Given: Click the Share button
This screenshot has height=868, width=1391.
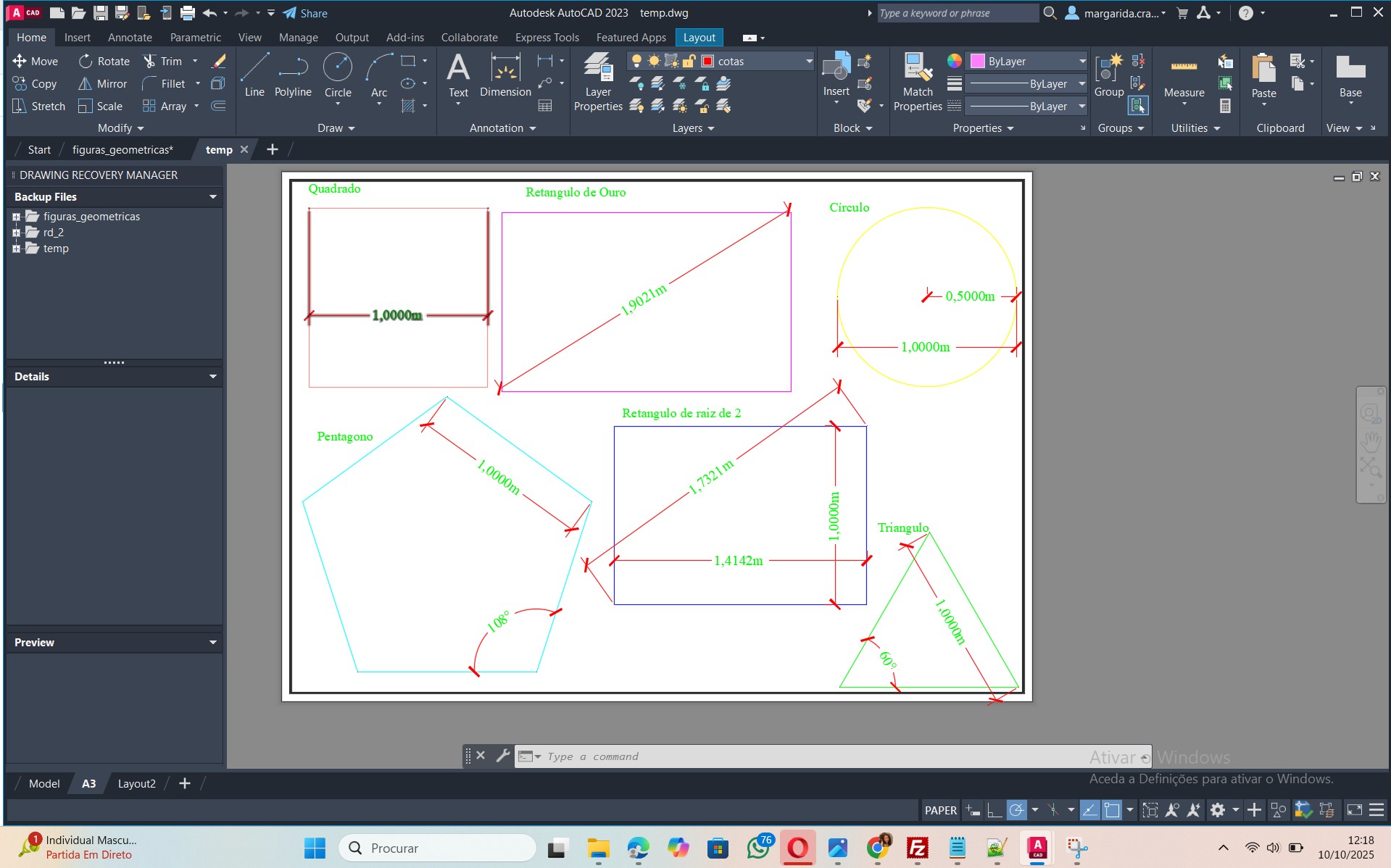Looking at the screenshot, I should [x=305, y=13].
